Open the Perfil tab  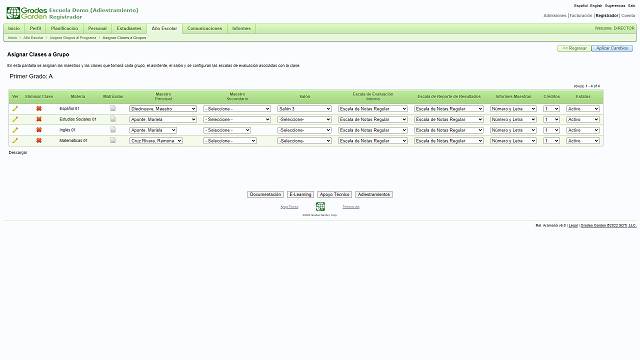pyautogui.click(x=36, y=29)
